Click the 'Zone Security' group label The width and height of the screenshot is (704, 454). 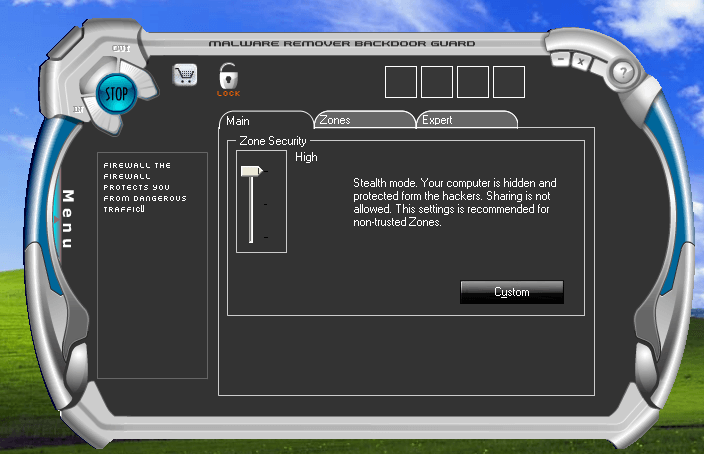pos(273,141)
